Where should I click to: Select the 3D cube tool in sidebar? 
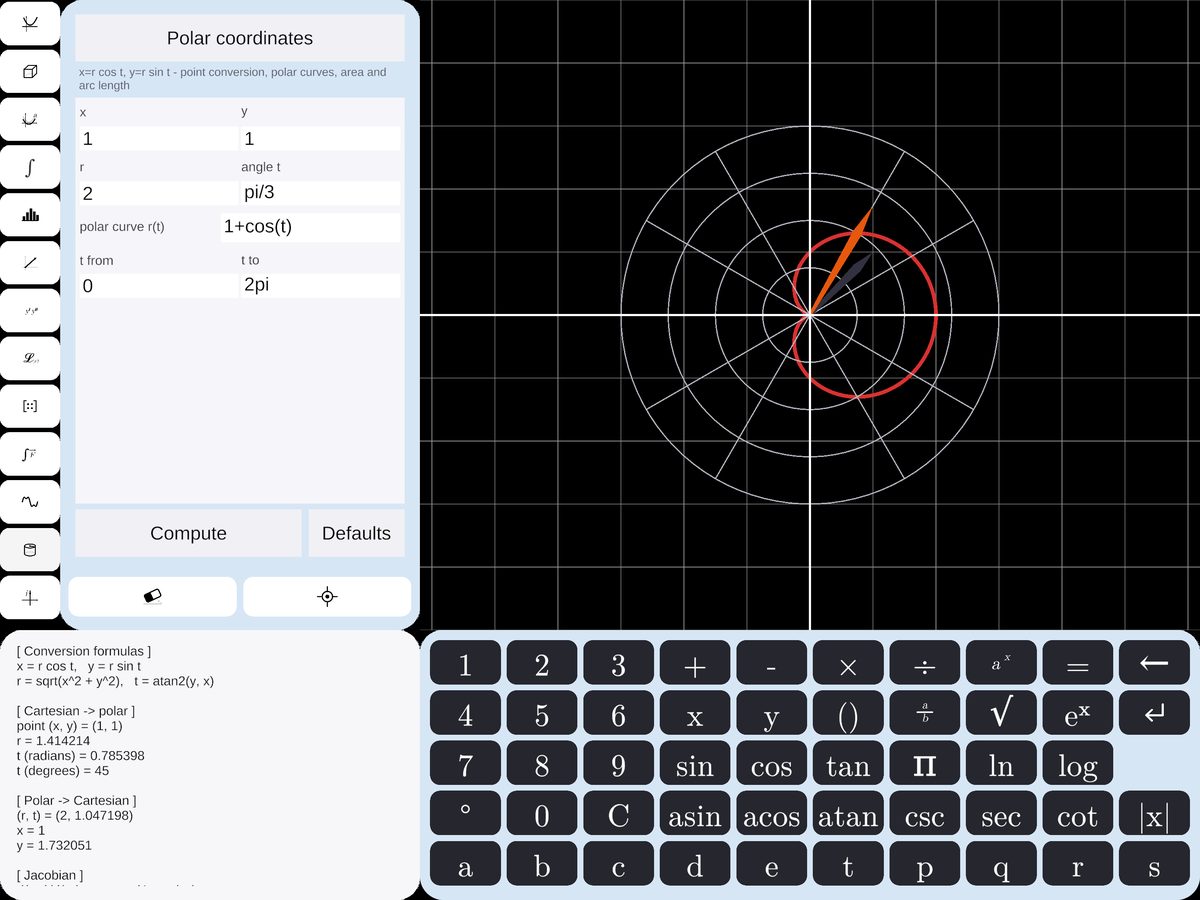(x=30, y=72)
